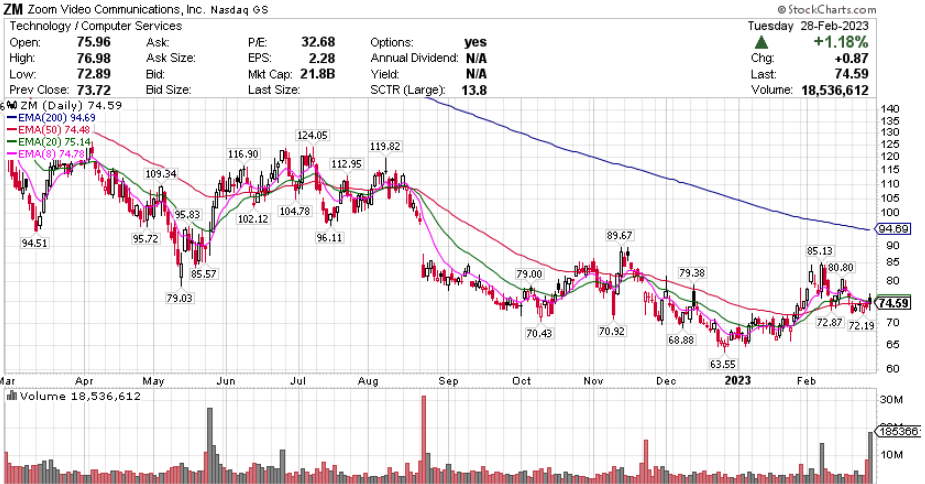The width and height of the screenshot is (925, 484).
Task: Click the +1.18% percent change
Action: pyautogui.click(x=841, y=42)
